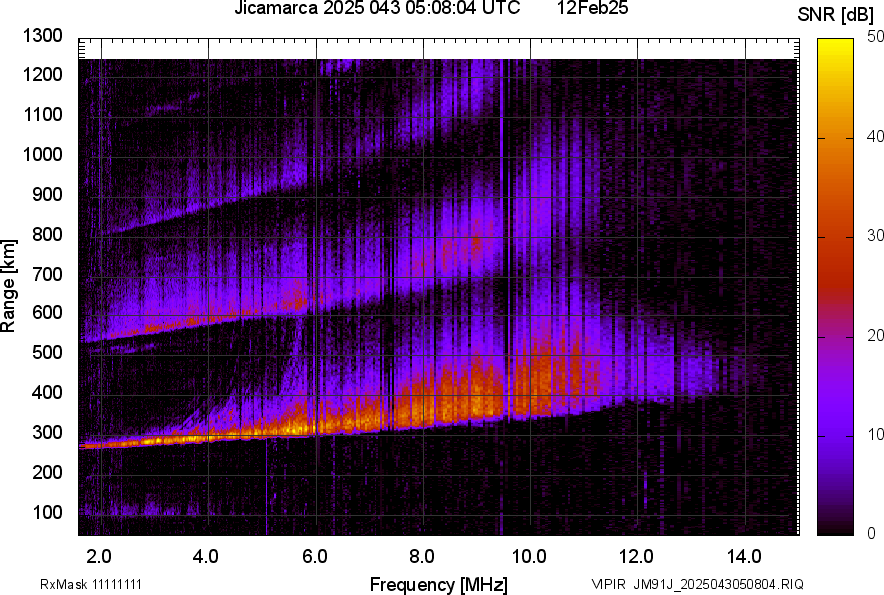Click the VIPIR JM91J file name text

click(x=696, y=584)
